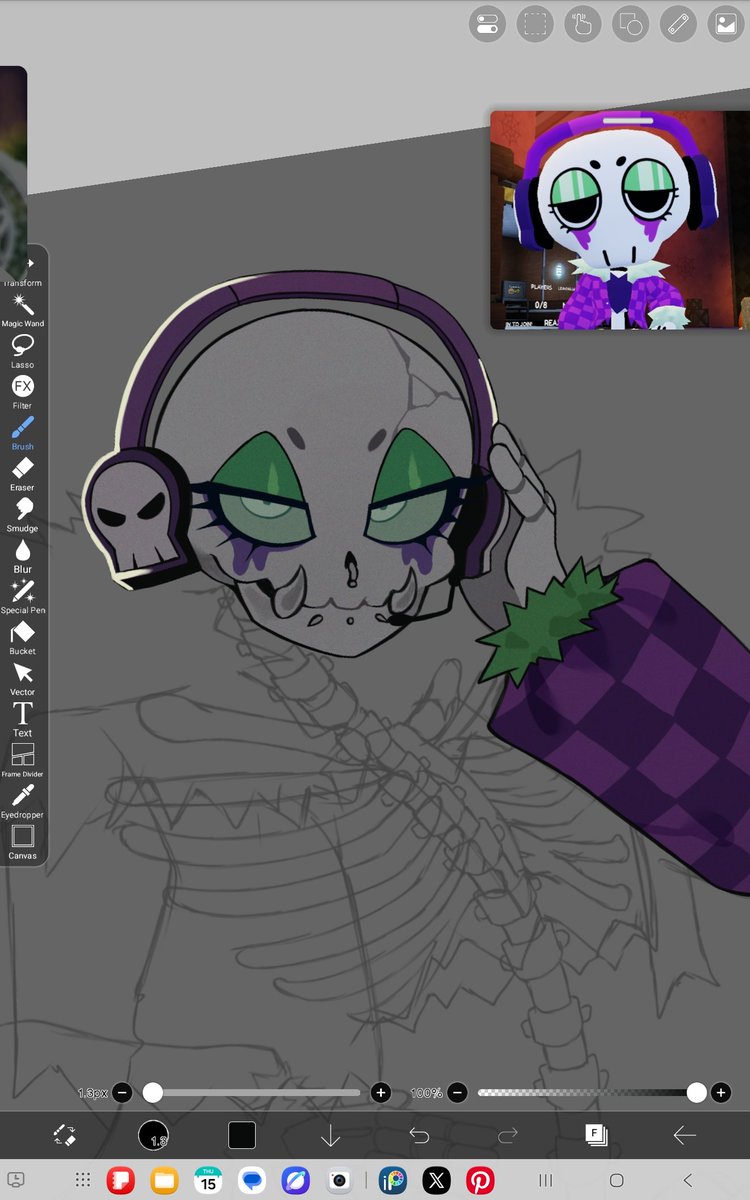Open the layers panel
750x1200 pixels.
point(596,1135)
